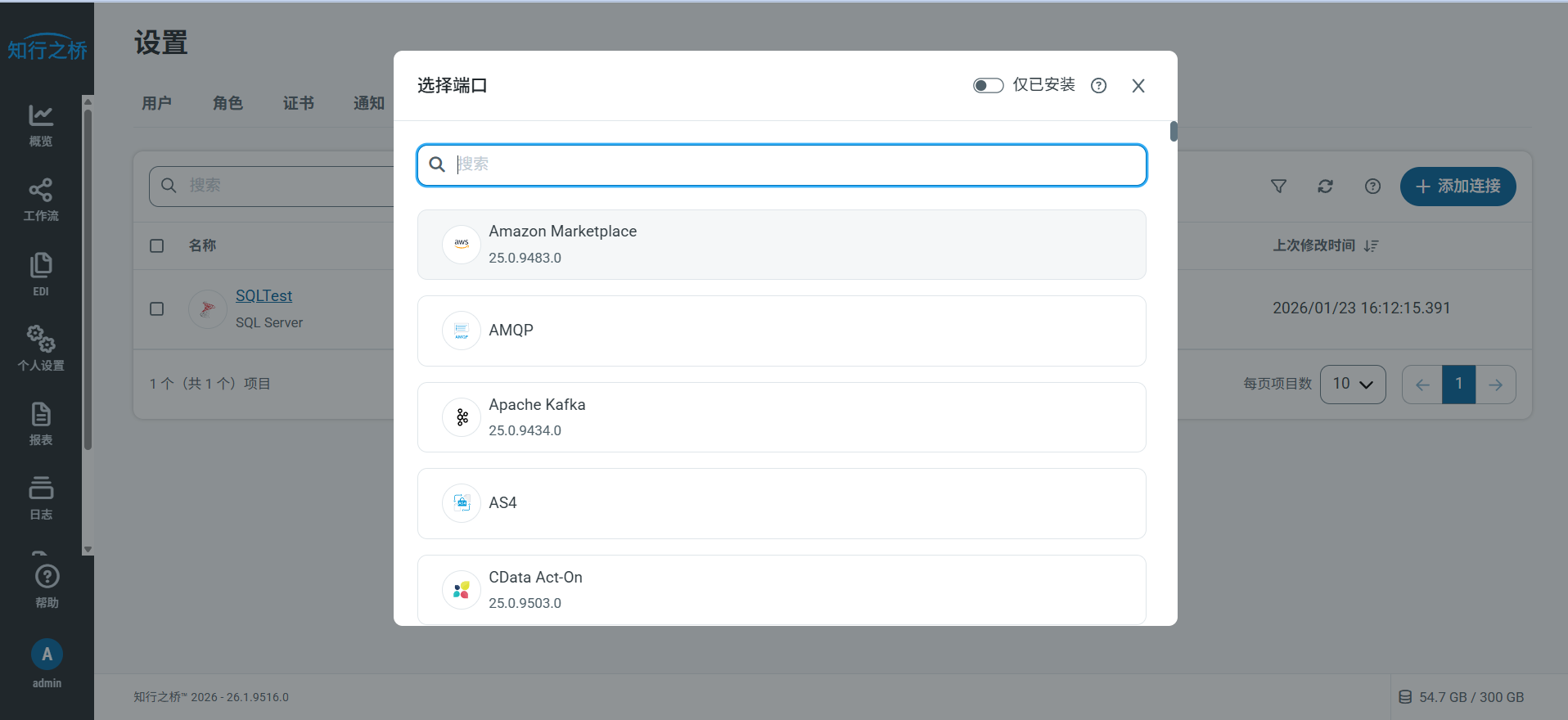This screenshot has width=1568, height=720.
Task: Click the help icon next to 添加连接
Action: (x=1372, y=187)
